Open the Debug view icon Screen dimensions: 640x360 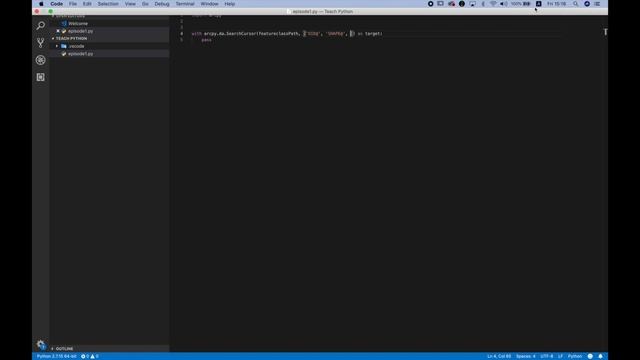tap(40, 60)
